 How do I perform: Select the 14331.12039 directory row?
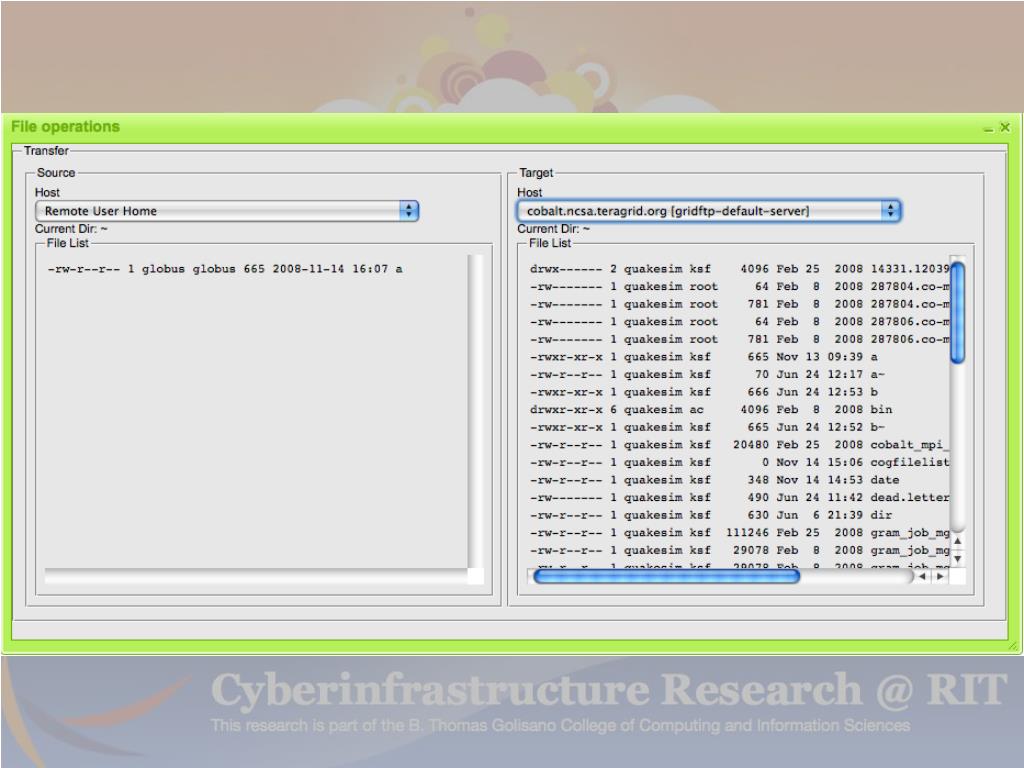click(739, 269)
